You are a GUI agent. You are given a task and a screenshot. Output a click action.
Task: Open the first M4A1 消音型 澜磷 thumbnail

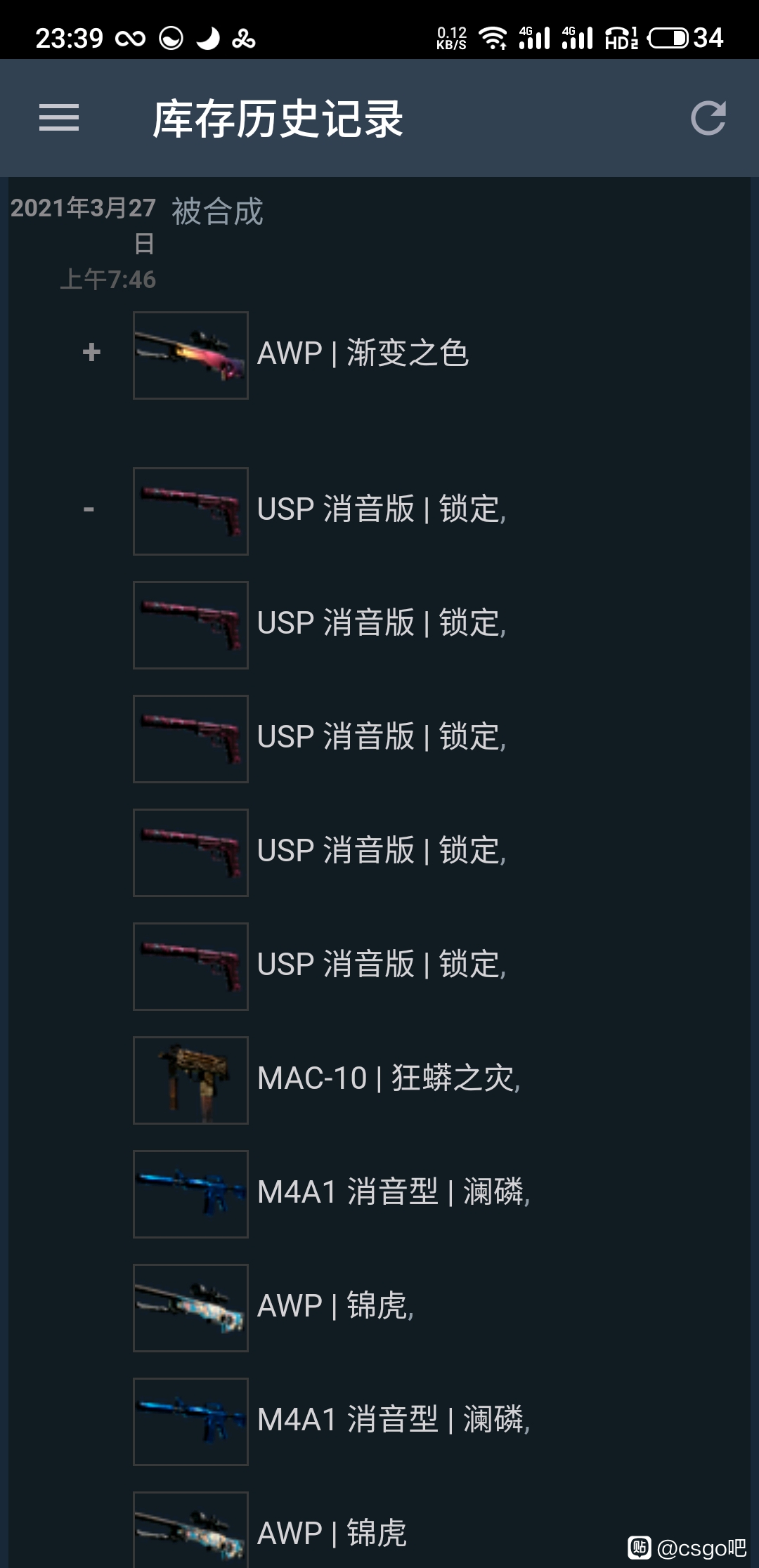pyautogui.click(x=190, y=1194)
